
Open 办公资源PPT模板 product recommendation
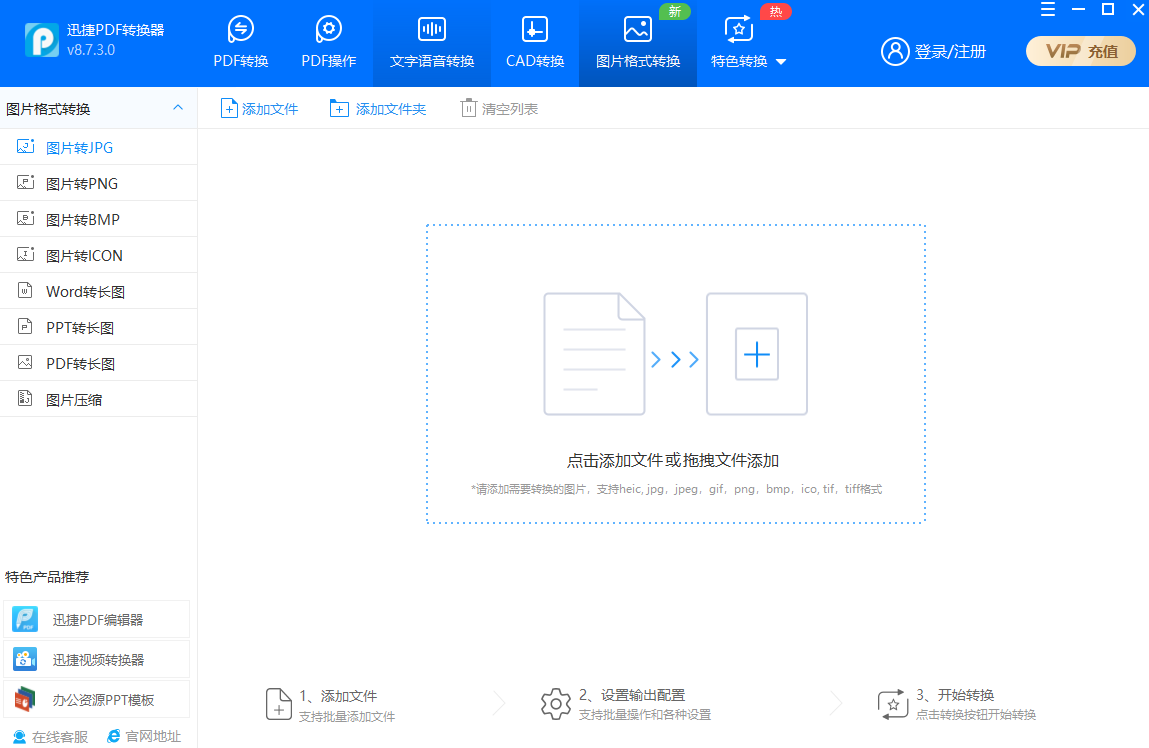(x=97, y=700)
